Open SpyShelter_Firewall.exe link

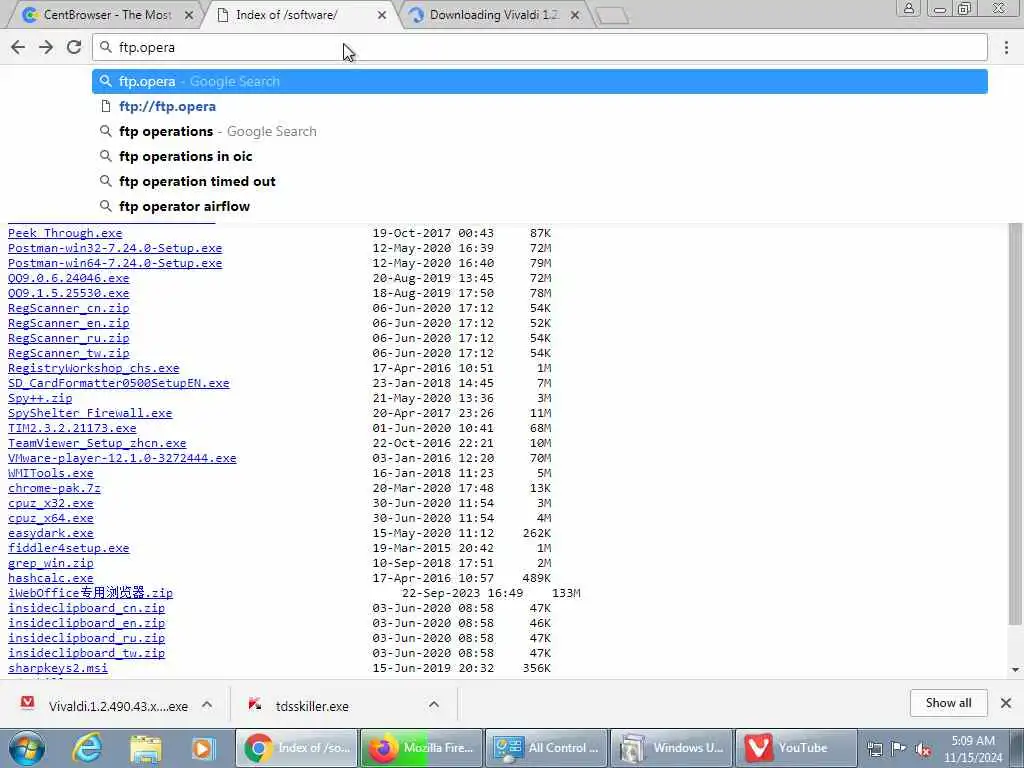[x=90, y=413]
